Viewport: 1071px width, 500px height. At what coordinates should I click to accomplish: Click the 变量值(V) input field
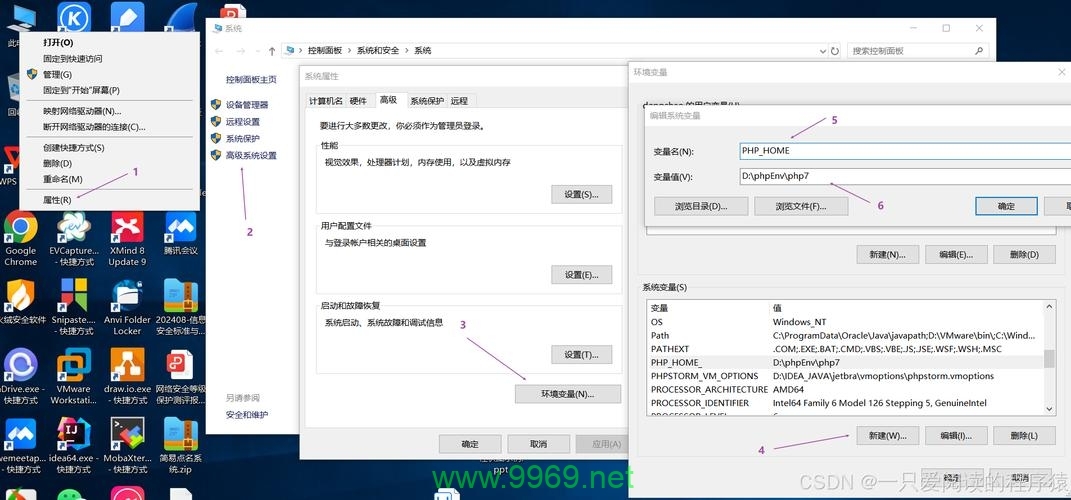coord(905,176)
